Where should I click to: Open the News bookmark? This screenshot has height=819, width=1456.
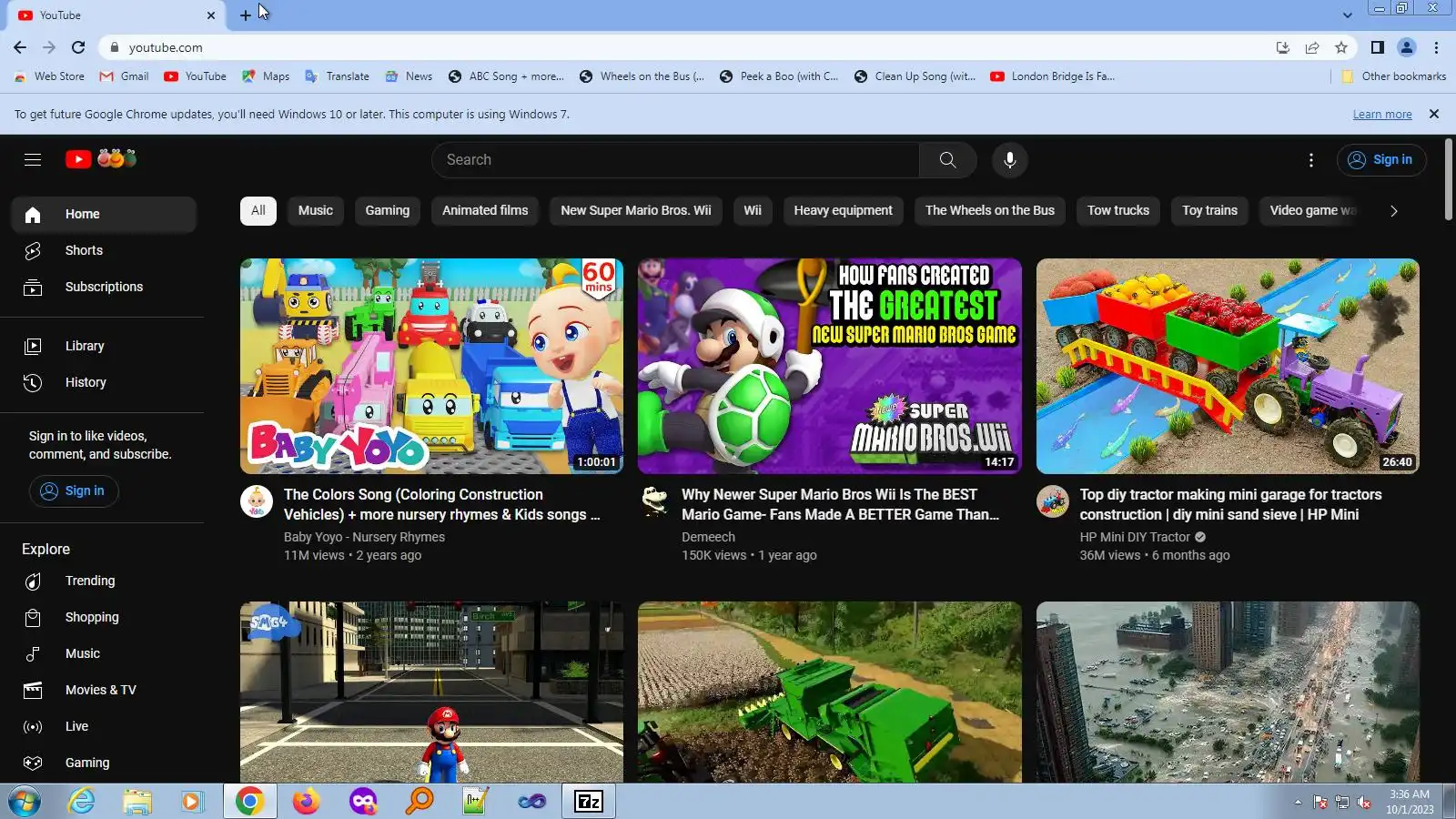coord(409,76)
